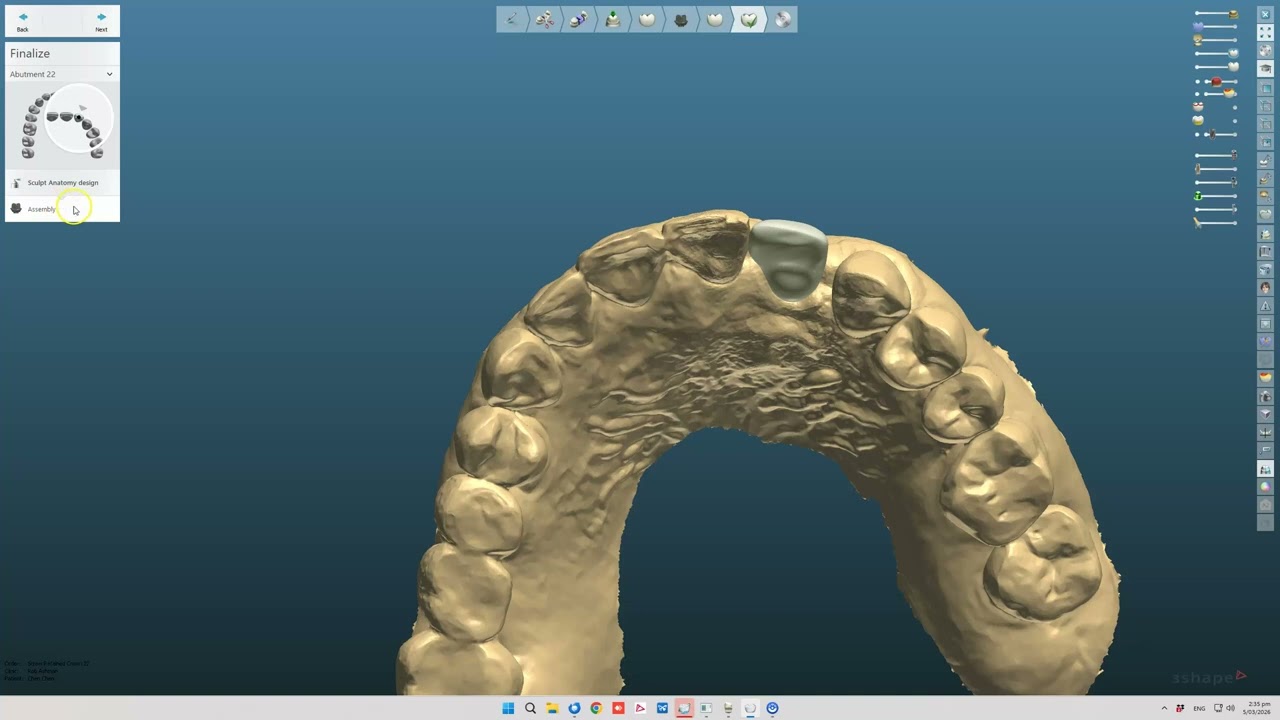Open the volume control in tray
The image size is (1280, 720).
point(1230,708)
